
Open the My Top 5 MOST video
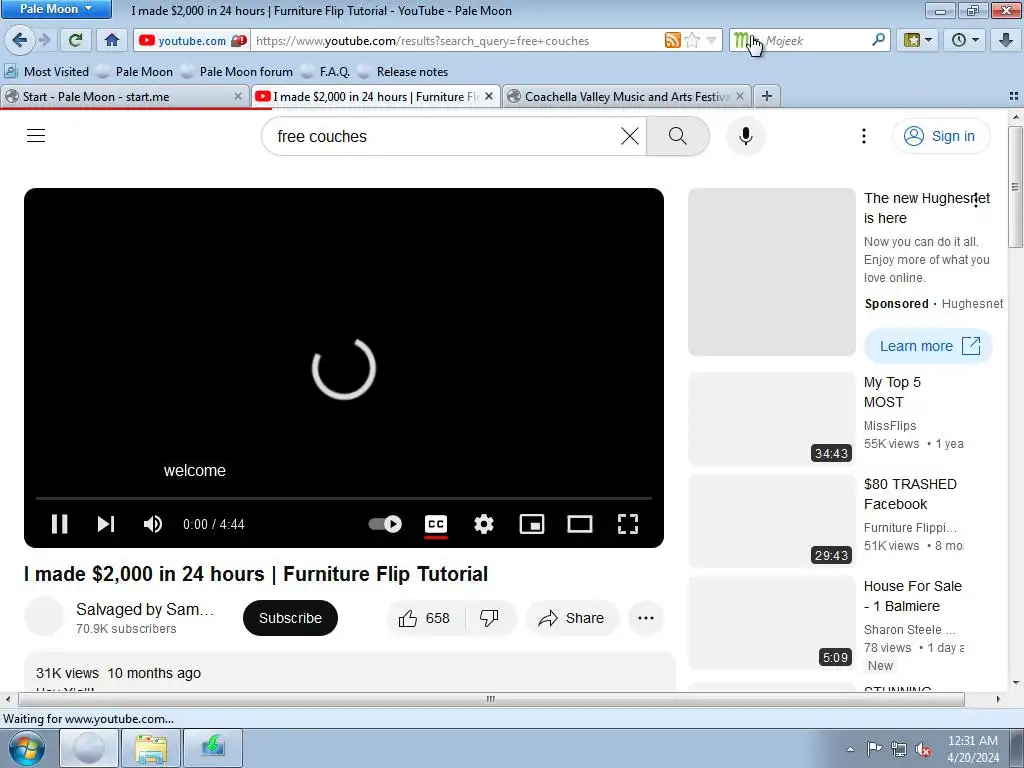(892, 392)
